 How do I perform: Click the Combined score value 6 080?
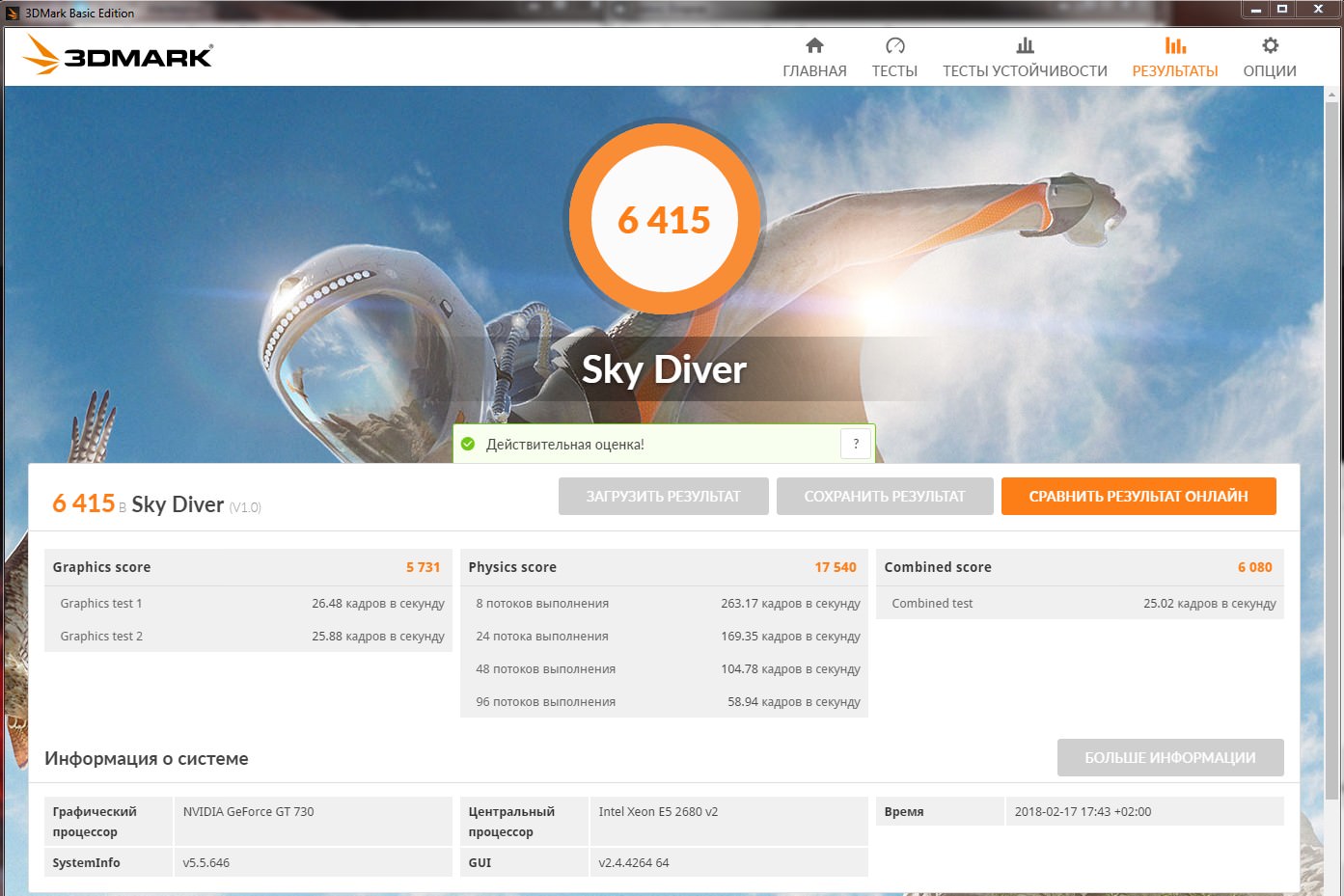click(1255, 567)
